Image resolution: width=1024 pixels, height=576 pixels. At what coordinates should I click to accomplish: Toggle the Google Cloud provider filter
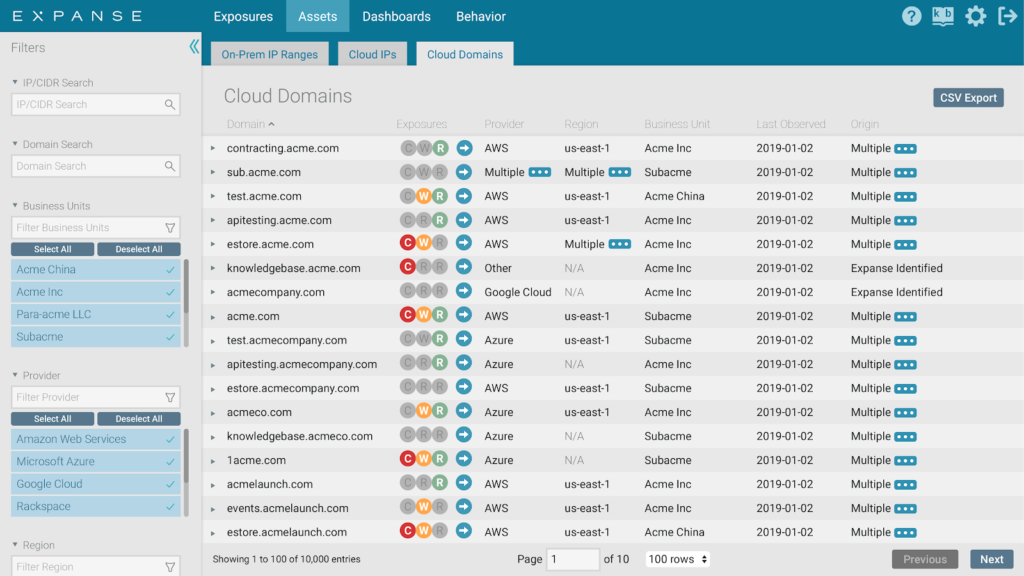[95, 484]
